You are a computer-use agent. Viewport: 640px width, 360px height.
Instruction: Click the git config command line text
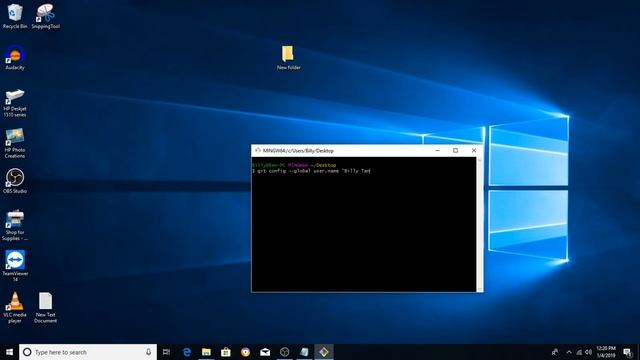311,171
